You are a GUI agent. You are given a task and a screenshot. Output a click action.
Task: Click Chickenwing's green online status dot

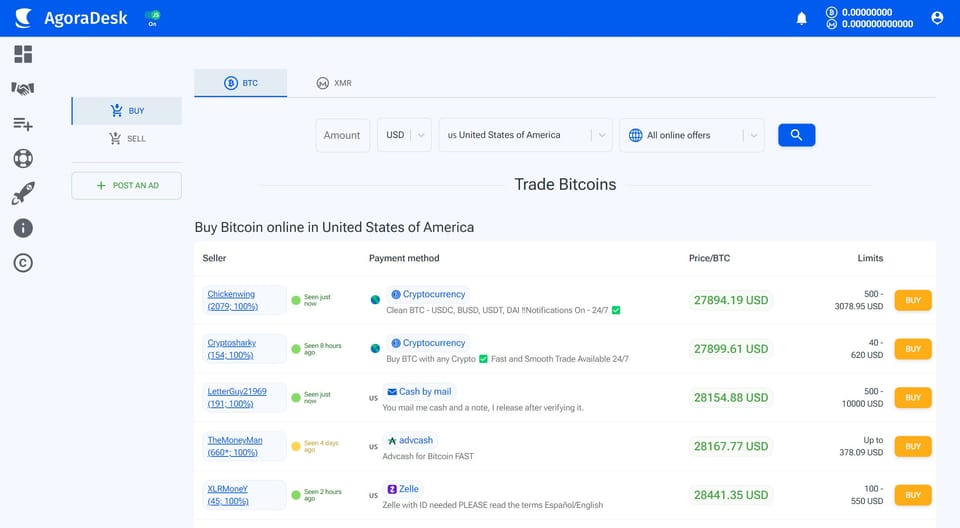tap(296, 300)
